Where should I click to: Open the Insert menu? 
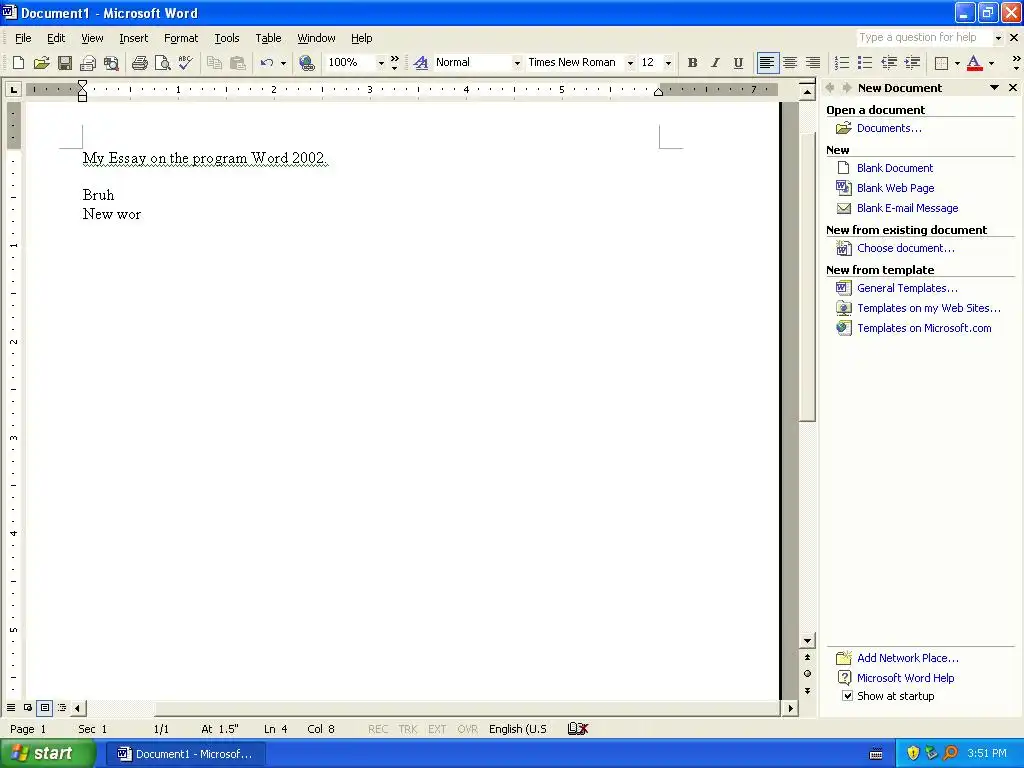pyautogui.click(x=133, y=38)
